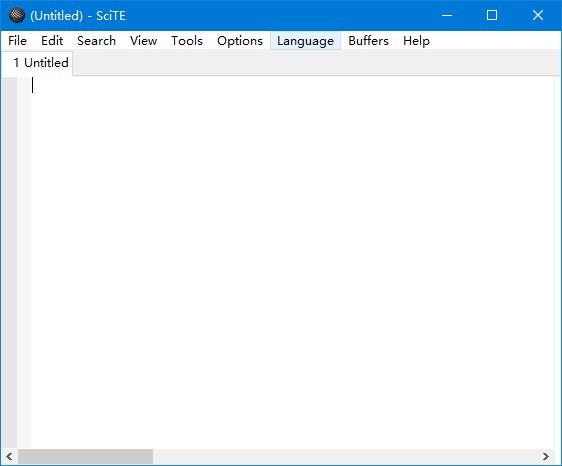
Task: Minimize the SciTE window
Action: 447,15
